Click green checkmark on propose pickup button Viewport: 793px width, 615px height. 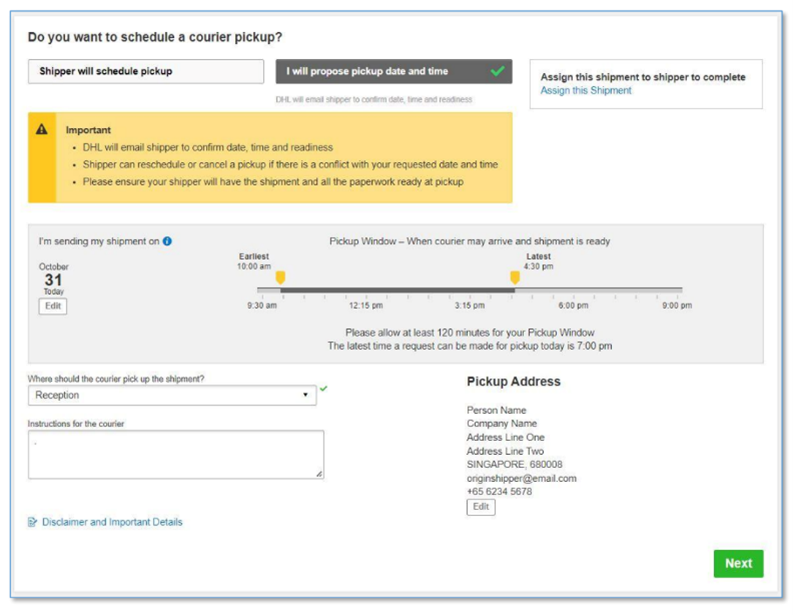click(498, 71)
